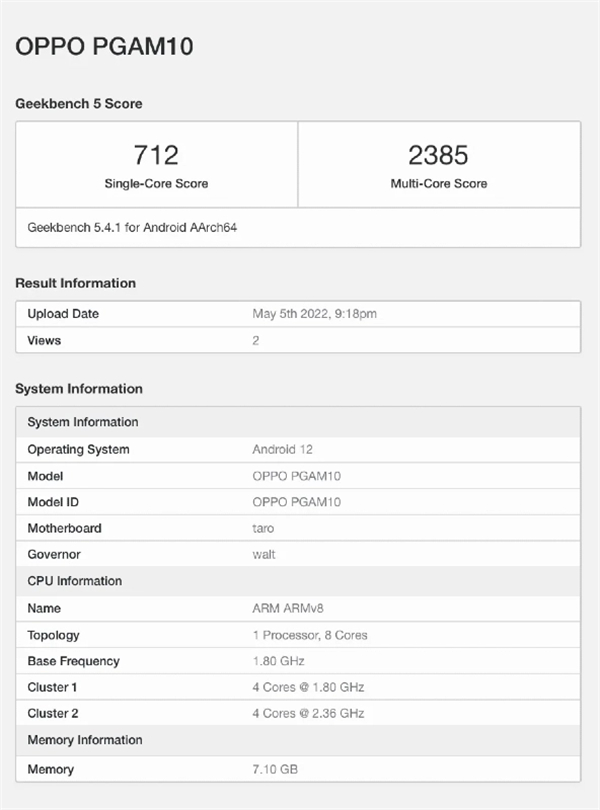
Task: Click the Geekbench 5 Score heading
Action: pyautogui.click(x=79, y=103)
